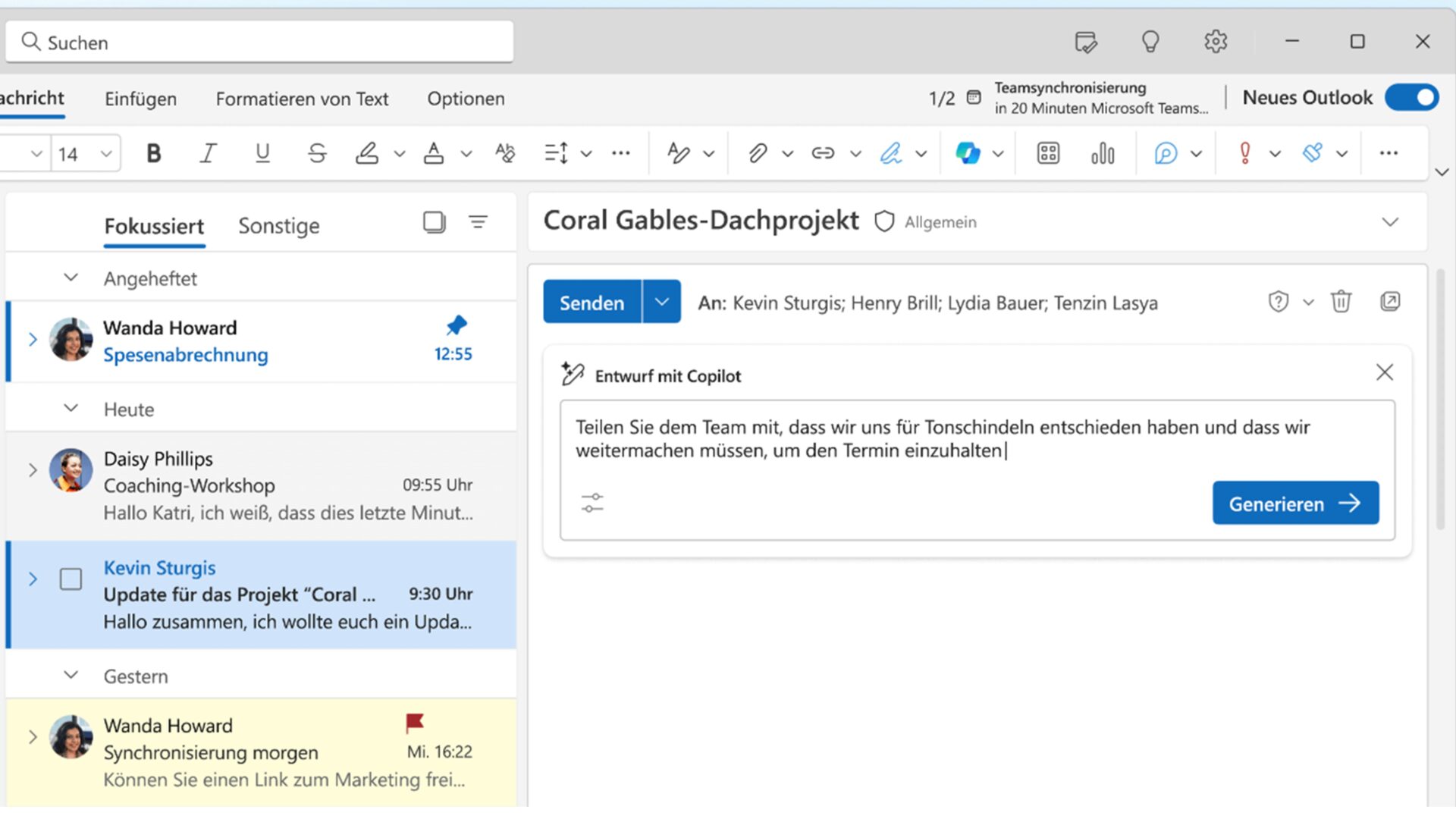This screenshot has width=1456, height=819.
Task: Expand the Kevin Sturgis conversation thread
Action: pyautogui.click(x=33, y=579)
